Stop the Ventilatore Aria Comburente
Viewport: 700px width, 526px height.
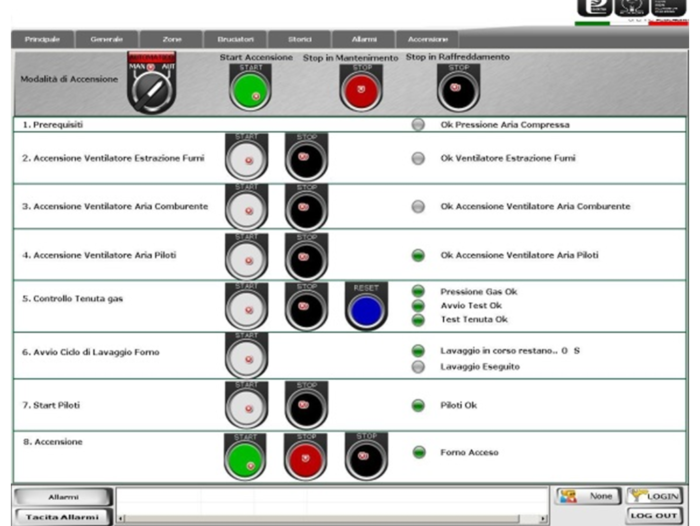[x=306, y=208]
